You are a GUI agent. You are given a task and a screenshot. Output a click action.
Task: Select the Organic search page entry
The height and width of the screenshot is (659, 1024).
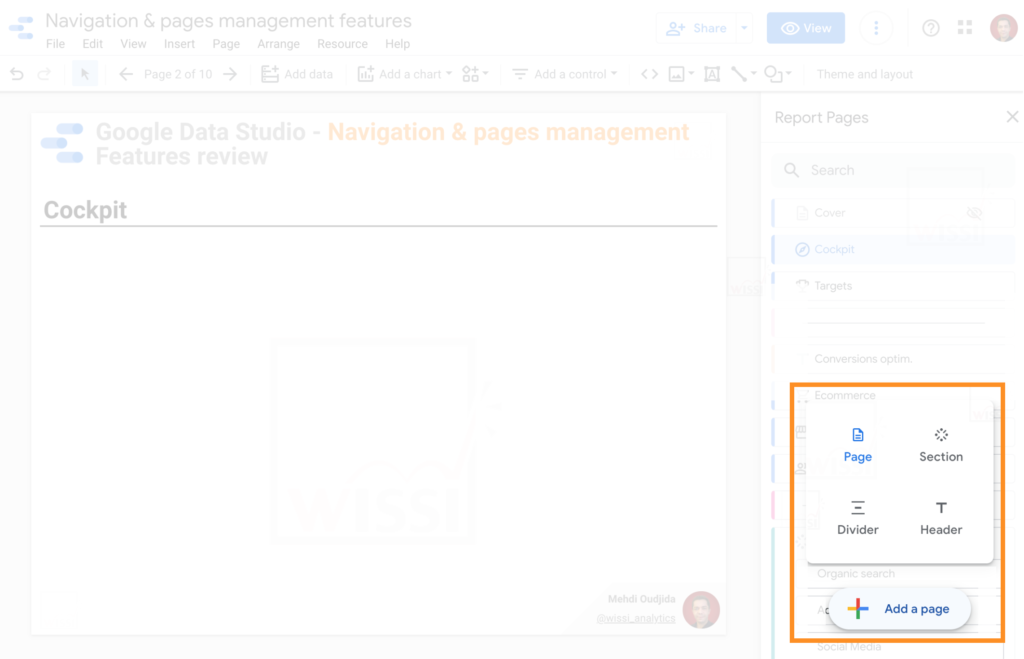[856, 573]
